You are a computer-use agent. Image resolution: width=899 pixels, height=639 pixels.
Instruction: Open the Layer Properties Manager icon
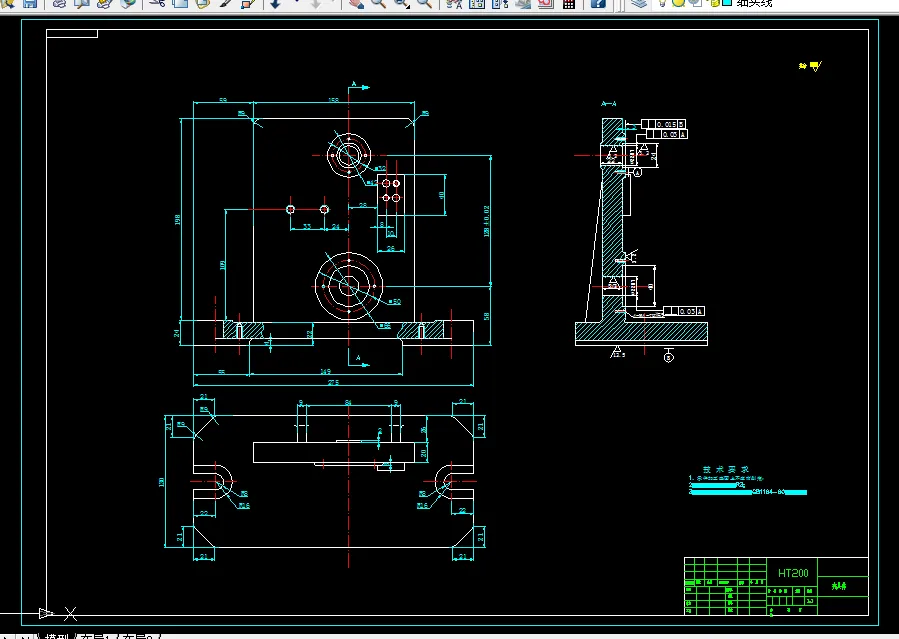click(x=638, y=3)
